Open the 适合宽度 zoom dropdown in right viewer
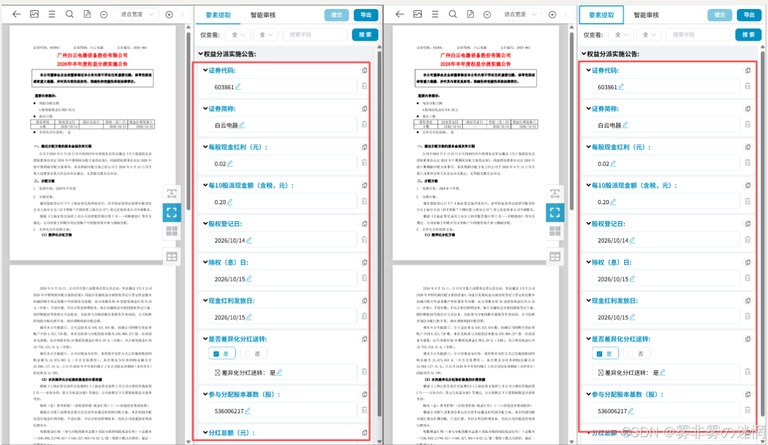 click(x=520, y=15)
